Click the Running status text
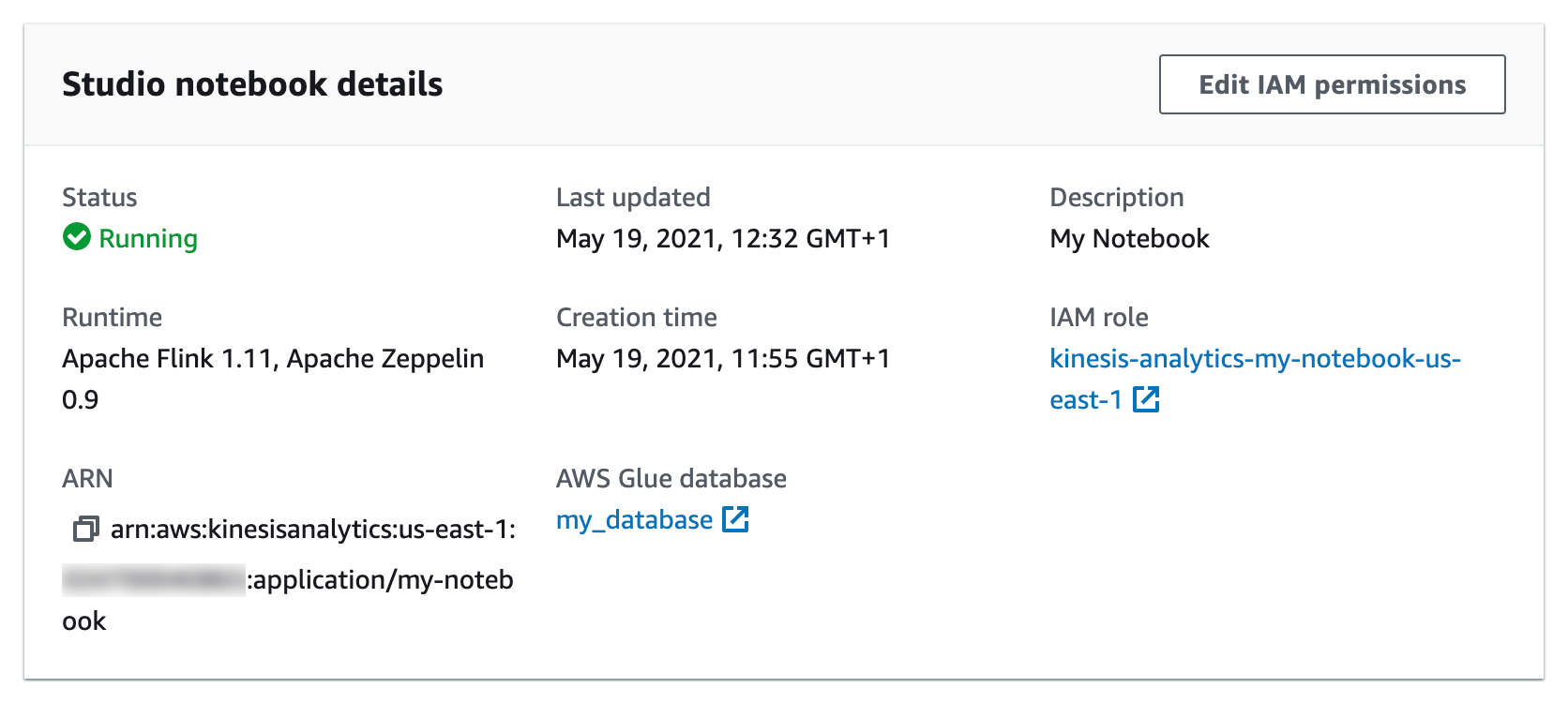 148,239
